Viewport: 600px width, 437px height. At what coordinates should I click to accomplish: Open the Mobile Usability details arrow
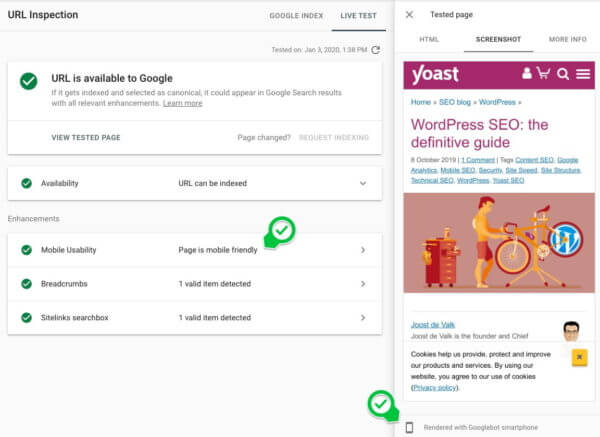click(363, 250)
